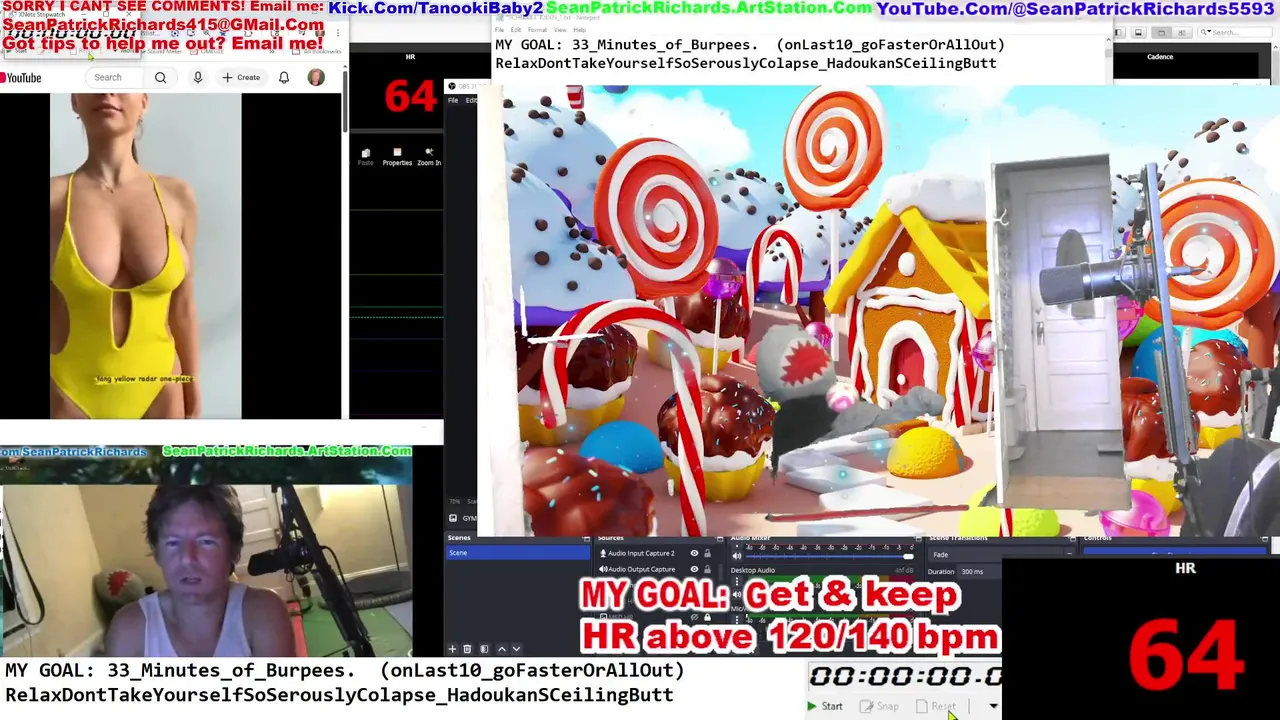Click the Cadence panel label

(x=1160, y=57)
